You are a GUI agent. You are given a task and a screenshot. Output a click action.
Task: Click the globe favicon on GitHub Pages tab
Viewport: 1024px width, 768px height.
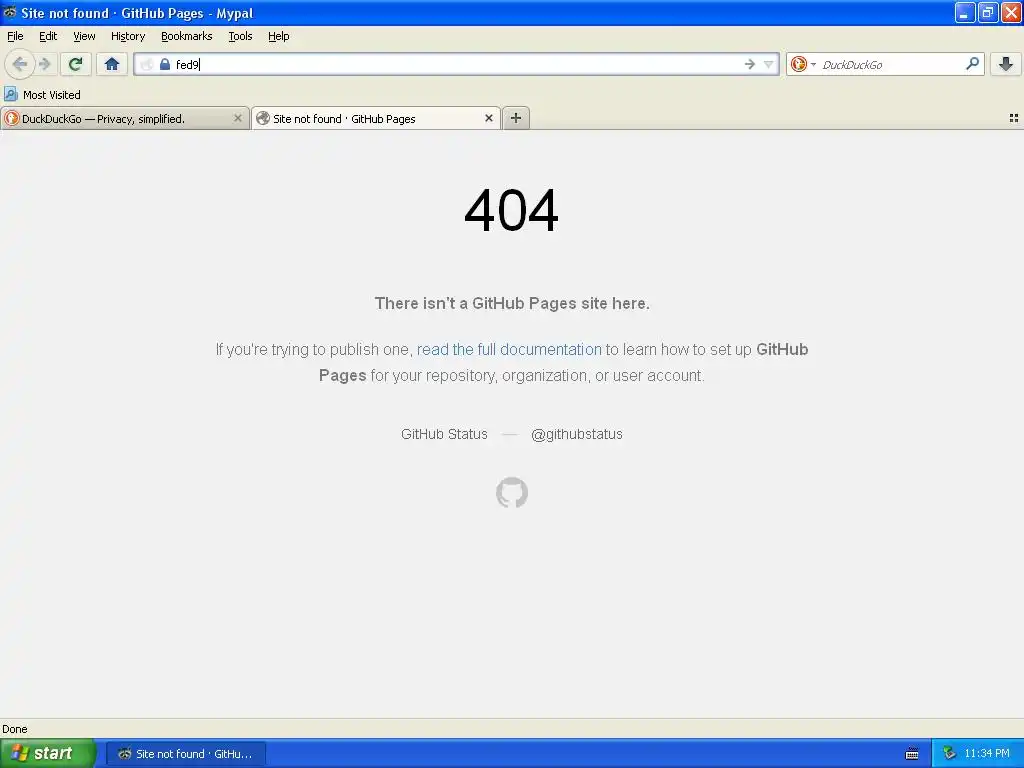[263, 118]
